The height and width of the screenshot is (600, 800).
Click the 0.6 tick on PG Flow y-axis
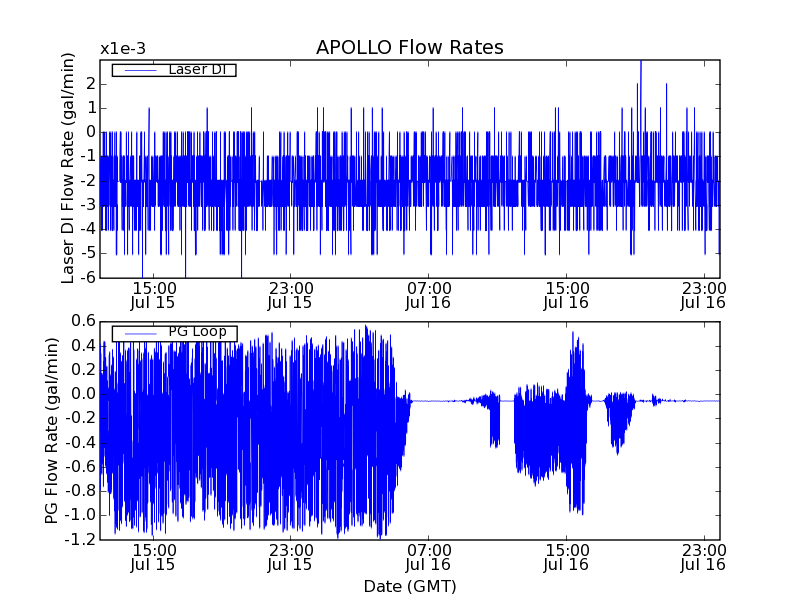pyautogui.click(x=84, y=321)
